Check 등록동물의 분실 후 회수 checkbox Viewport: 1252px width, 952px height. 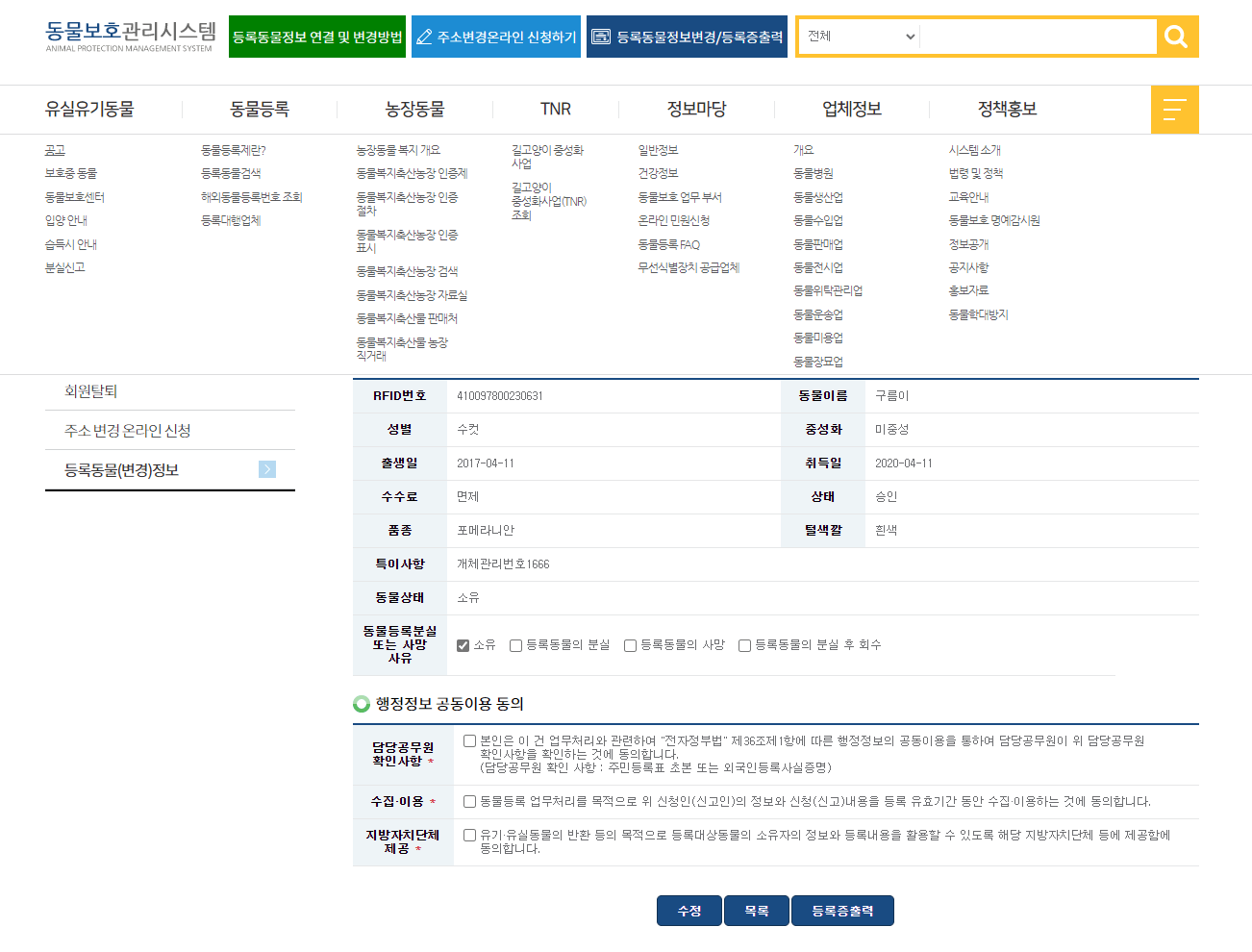744,645
